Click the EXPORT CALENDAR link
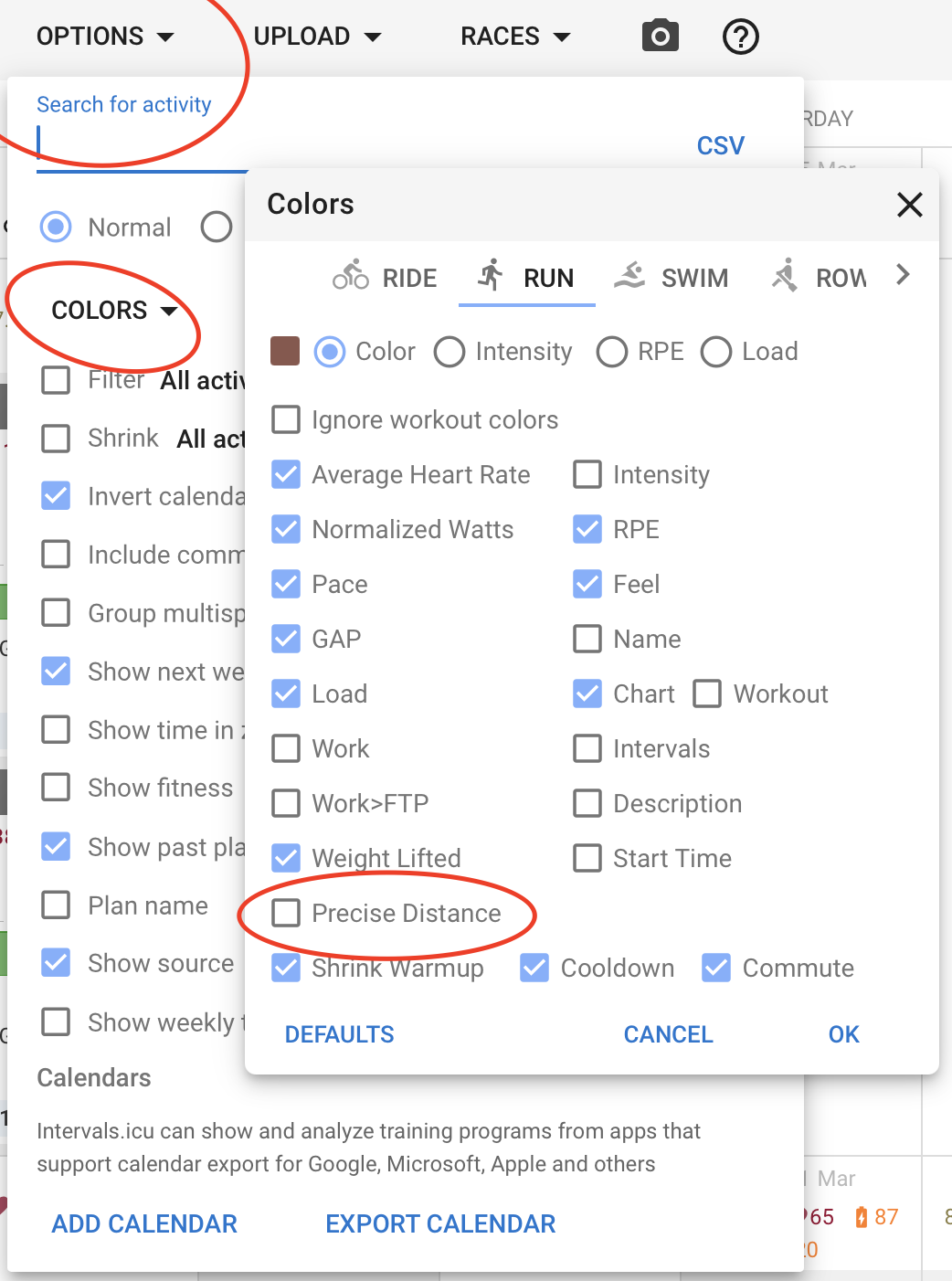952x1281 pixels. click(x=440, y=1223)
